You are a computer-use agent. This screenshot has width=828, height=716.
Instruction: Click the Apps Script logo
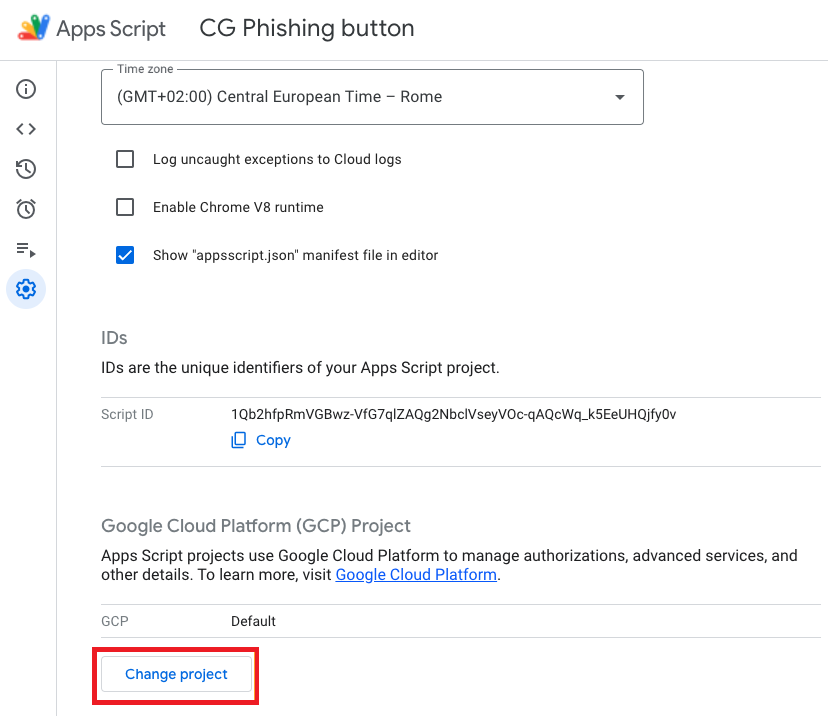pyautogui.click(x=34, y=28)
